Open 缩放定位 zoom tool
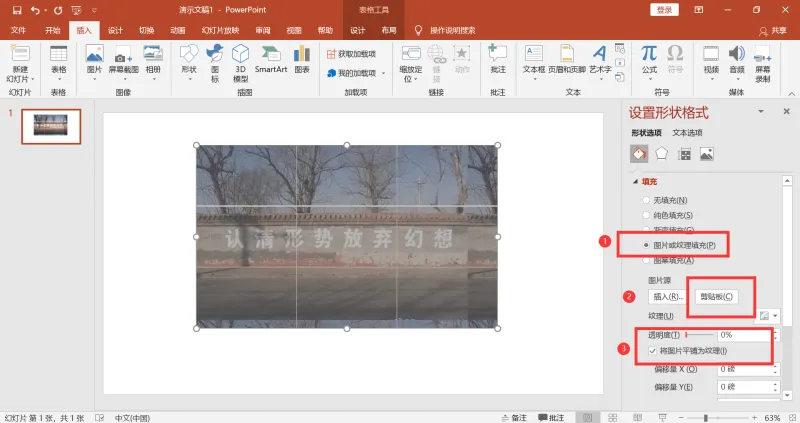Image resolution: width=800 pixels, height=423 pixels. pos(411,64)
